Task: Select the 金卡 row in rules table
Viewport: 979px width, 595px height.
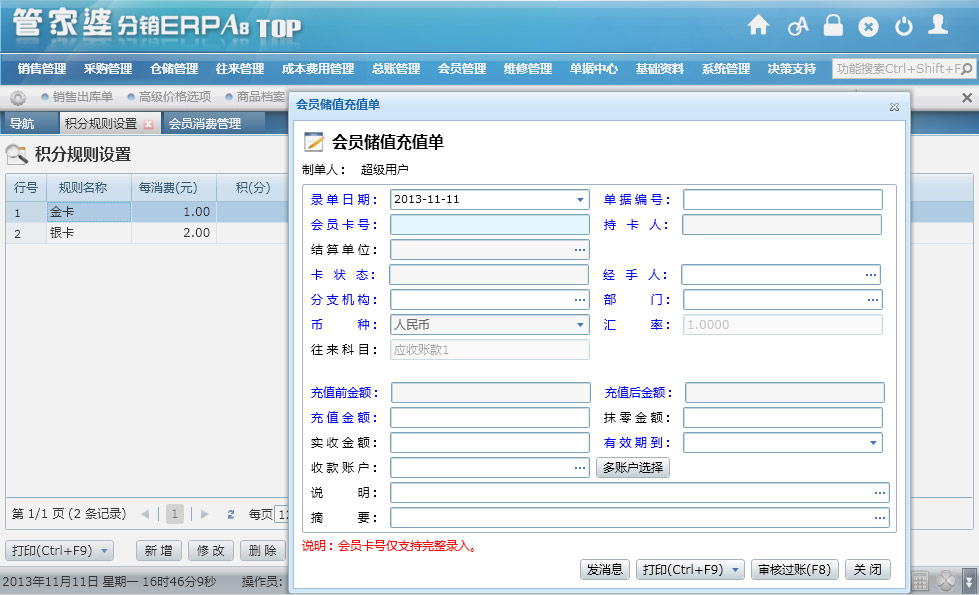Action: (88, 212)
